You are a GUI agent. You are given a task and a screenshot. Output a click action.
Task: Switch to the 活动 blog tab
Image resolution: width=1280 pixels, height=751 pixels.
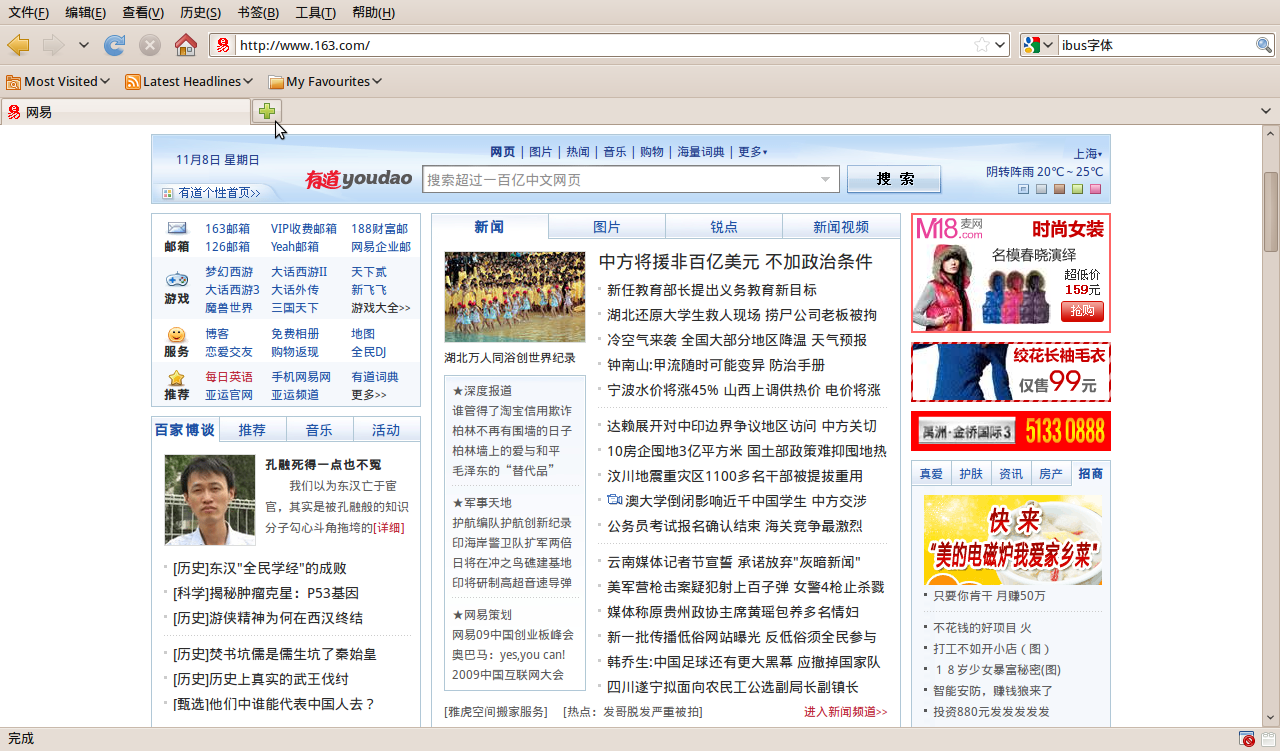tap(386, 430)
